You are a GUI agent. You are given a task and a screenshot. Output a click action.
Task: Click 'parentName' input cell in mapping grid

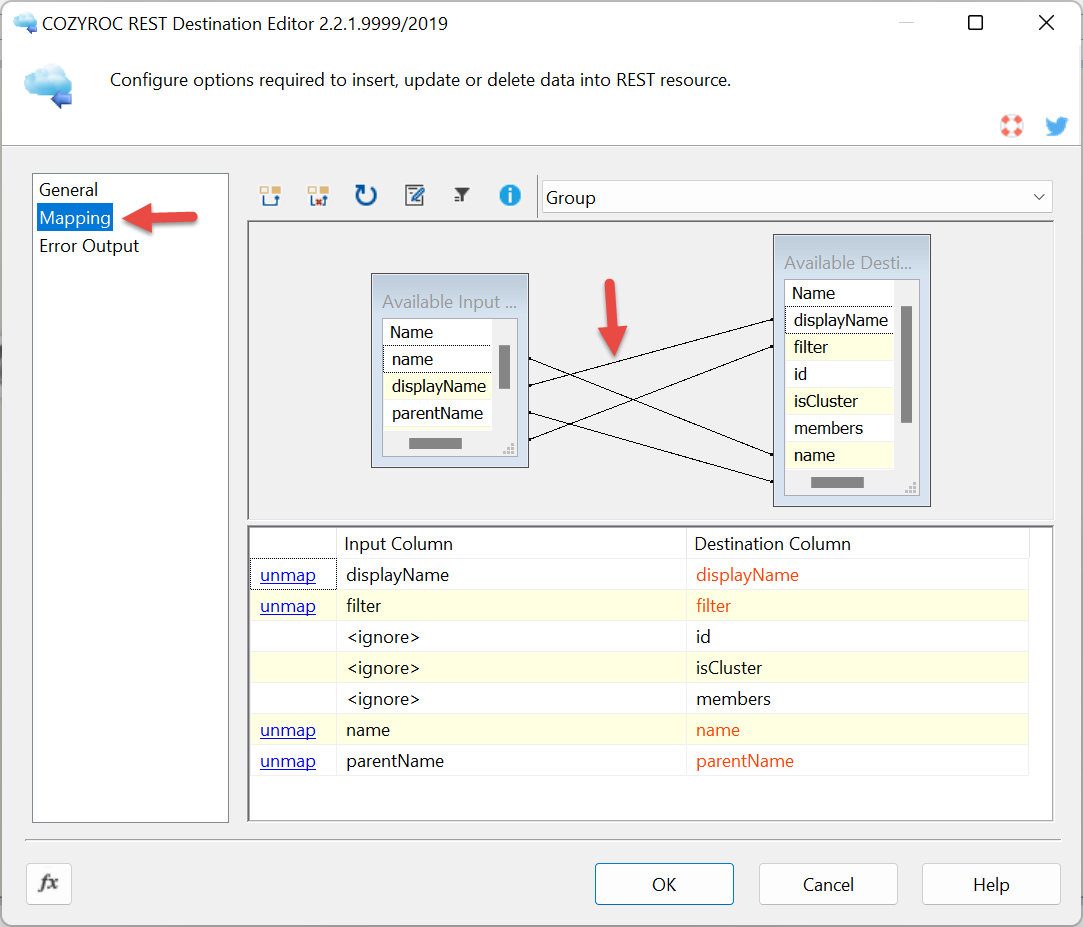coord(511,762)
